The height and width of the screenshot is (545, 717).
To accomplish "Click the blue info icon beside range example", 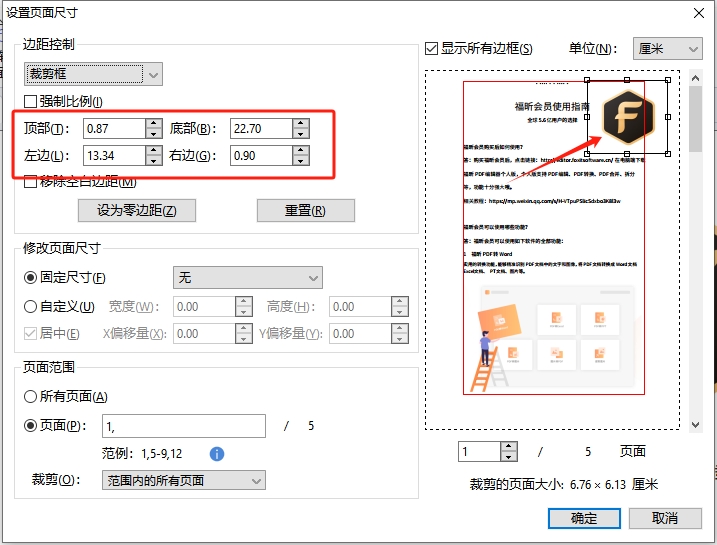I will tap(217, 454).
